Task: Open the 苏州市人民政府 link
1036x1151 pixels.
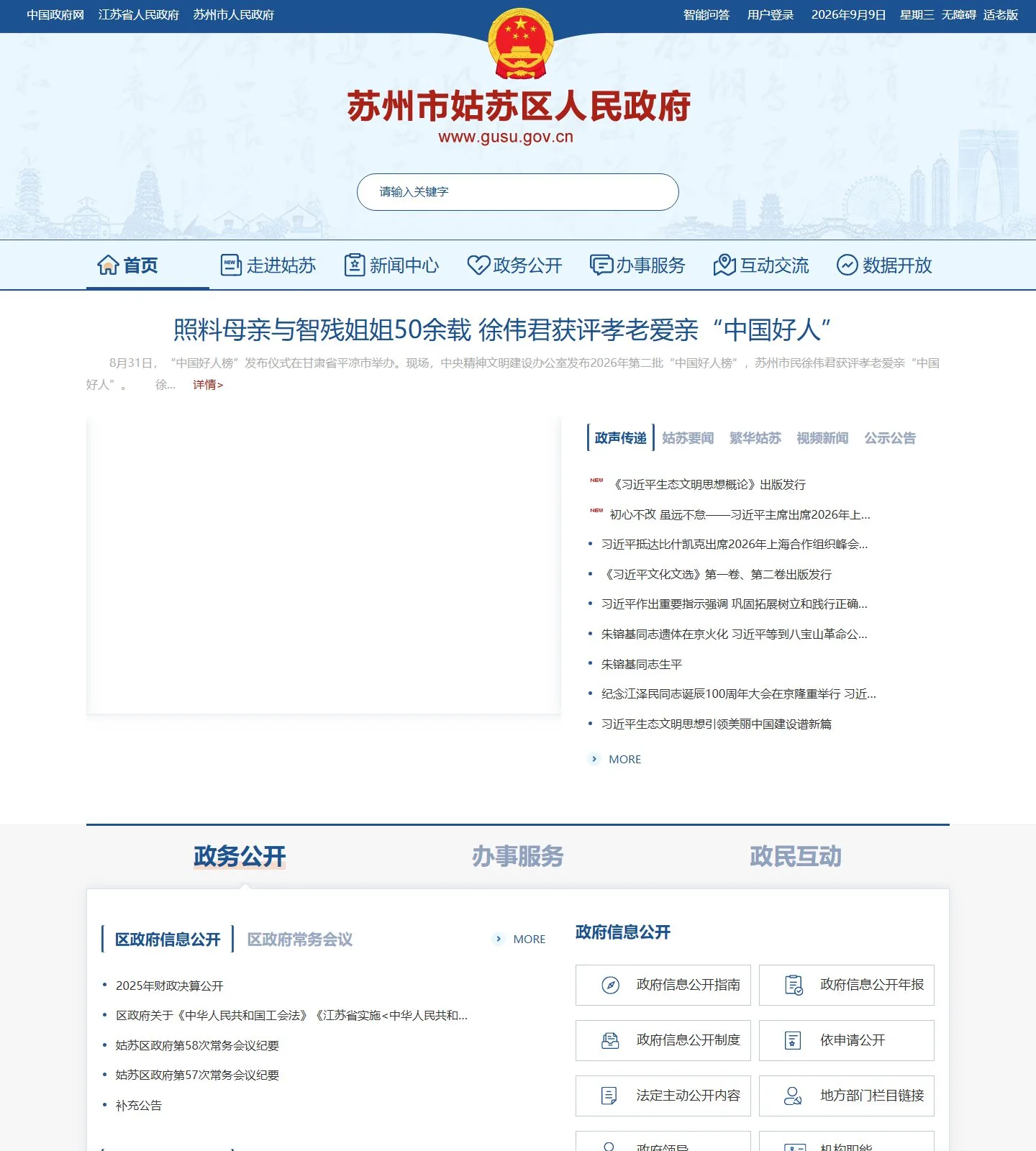Action: click(x=234, y=15)
